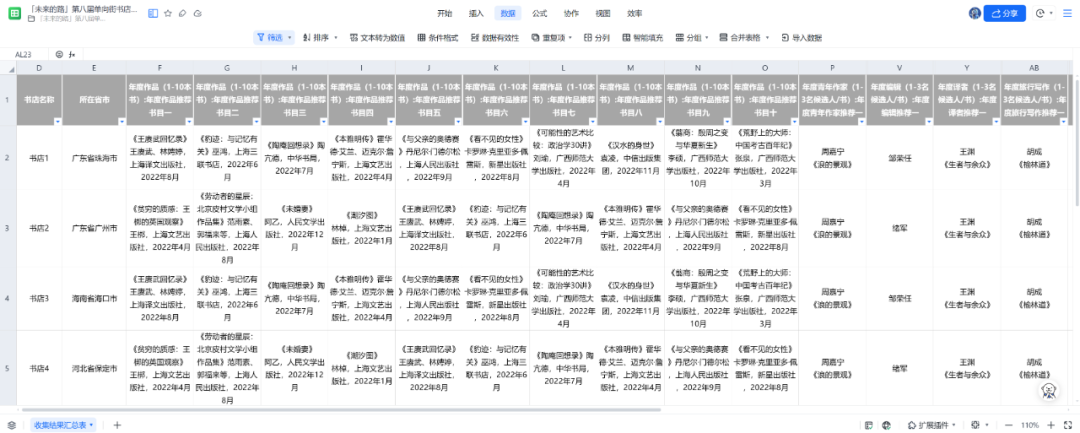Viewport: 1080px width, 433px height.
Task: Open filter arrow on 年度译者 header cell
Action: point(996,121)
